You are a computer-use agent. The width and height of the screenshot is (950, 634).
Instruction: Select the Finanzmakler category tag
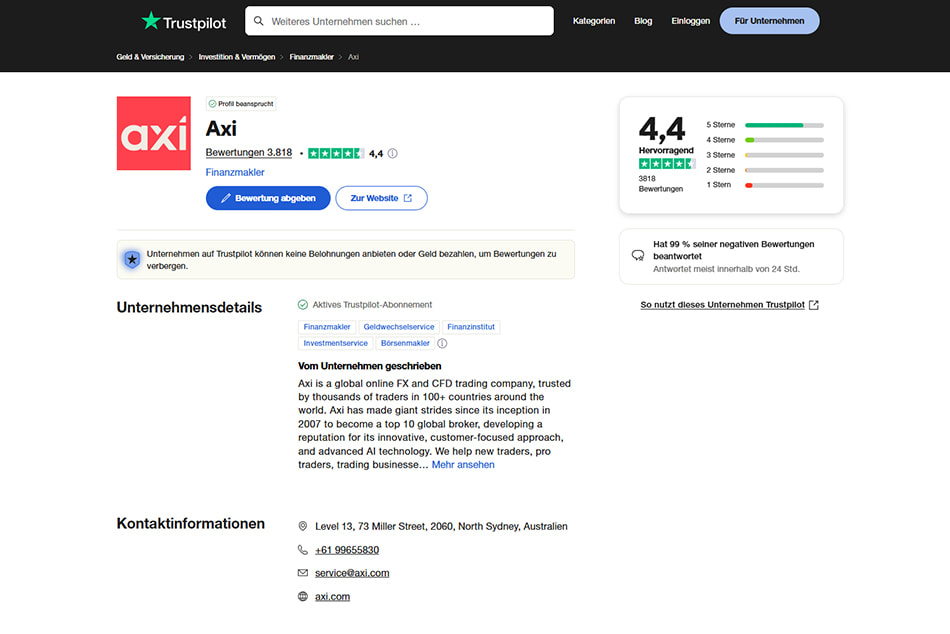pyautogui.click(x=327, y=327)
